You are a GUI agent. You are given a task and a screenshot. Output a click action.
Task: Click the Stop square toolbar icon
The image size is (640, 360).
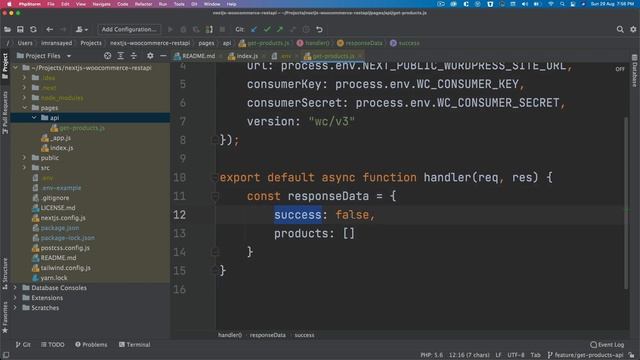click(222, 29)
